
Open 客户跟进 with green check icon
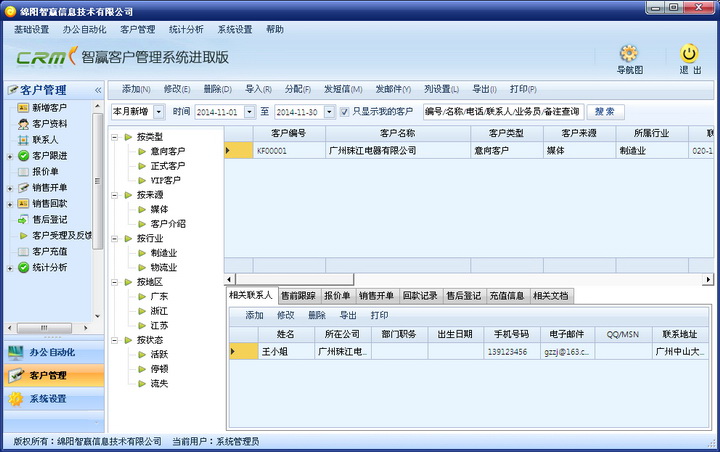(x=49, y=156)
